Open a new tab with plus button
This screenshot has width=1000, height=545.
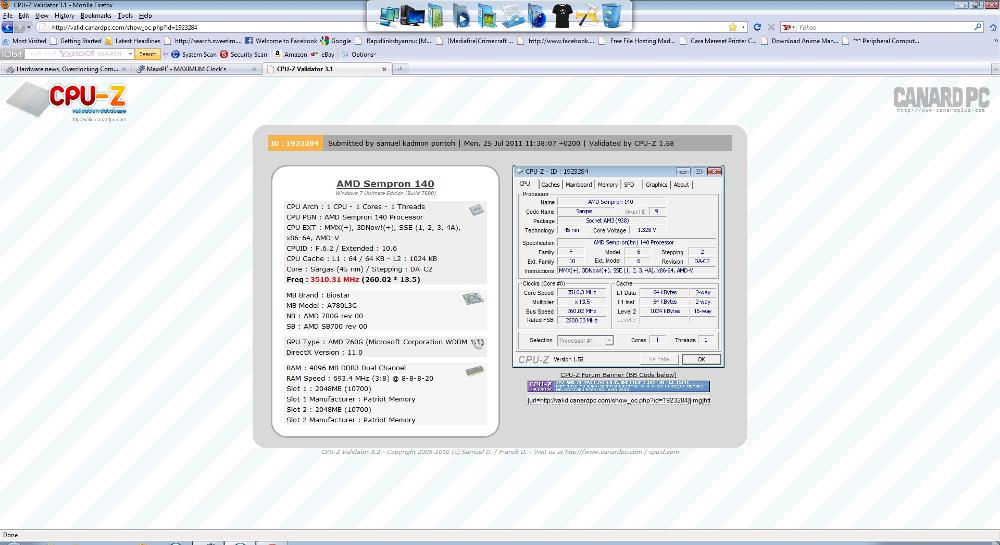click(401, 68)
